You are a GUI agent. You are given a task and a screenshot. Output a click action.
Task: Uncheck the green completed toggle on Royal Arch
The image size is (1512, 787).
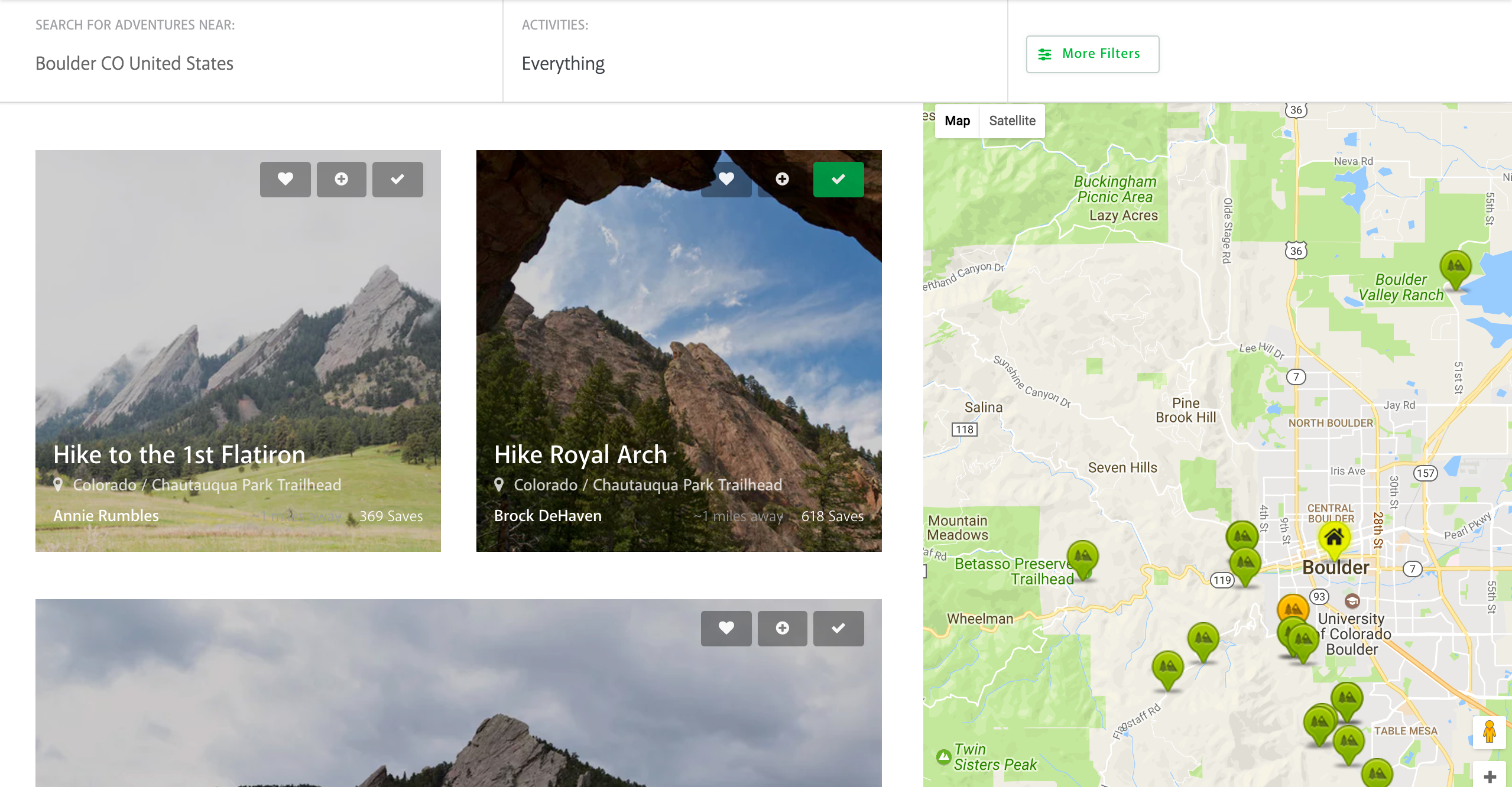838,179
